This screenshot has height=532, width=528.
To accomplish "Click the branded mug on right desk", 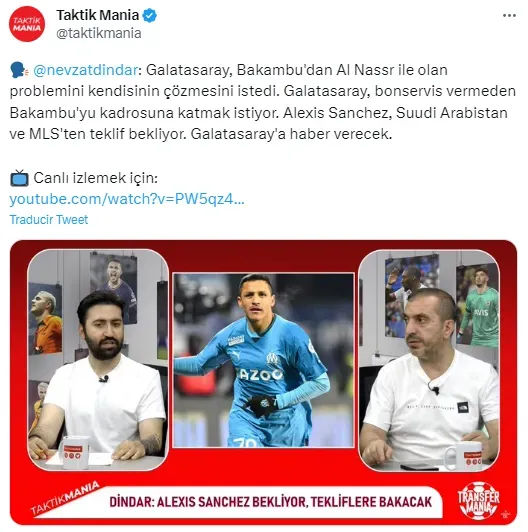I will pyautogui.click(x=466, y=456).
